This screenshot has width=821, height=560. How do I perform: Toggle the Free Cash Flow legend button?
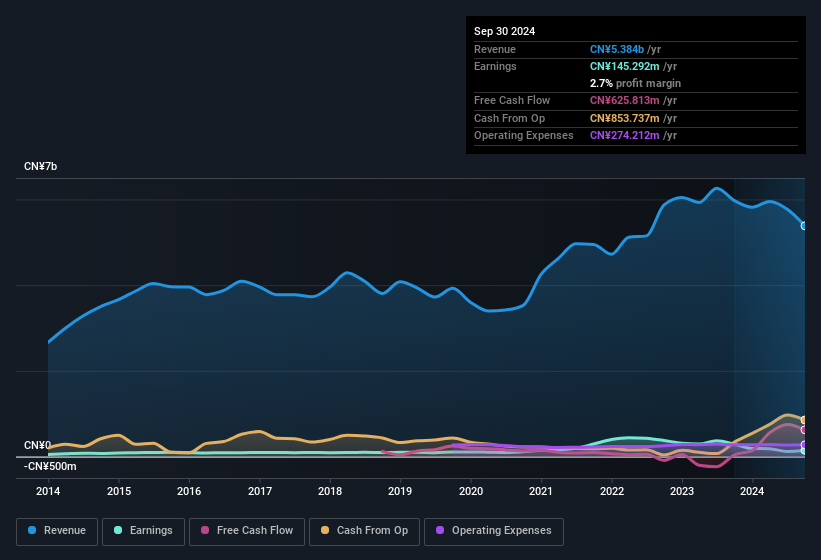(x=247, y=531)
